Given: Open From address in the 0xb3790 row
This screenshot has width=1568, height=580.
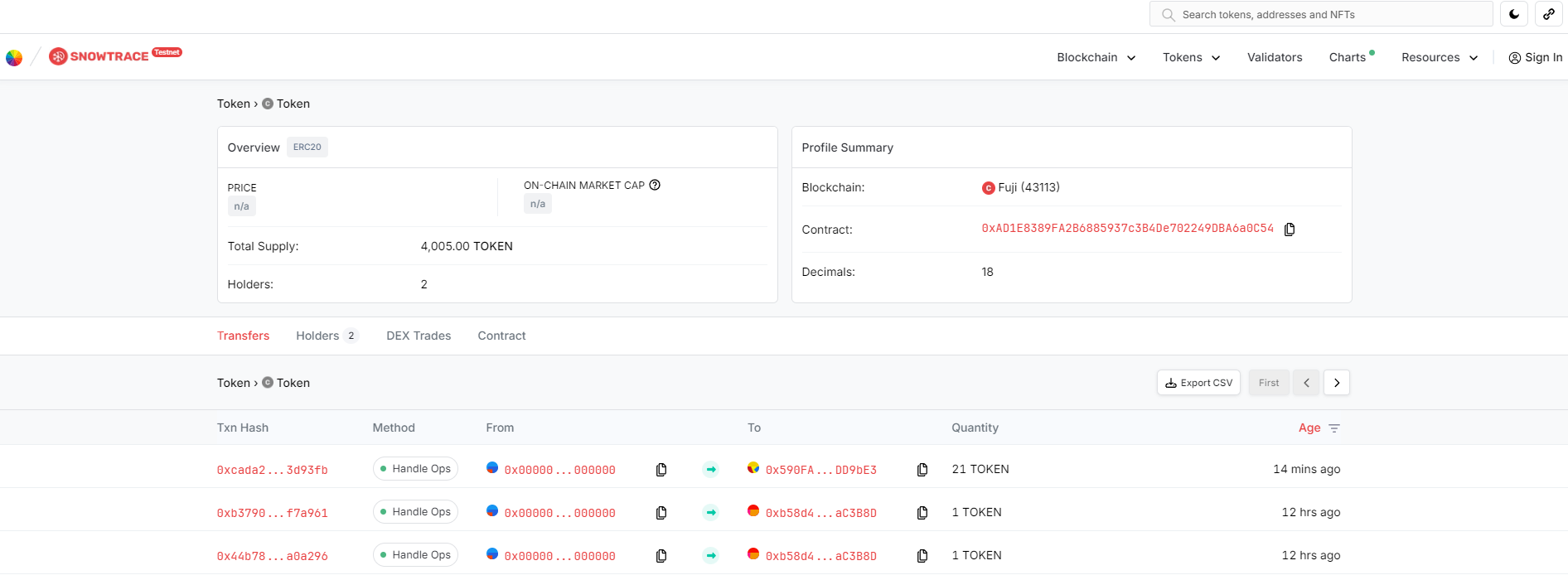Looking at the screenshot, I should tap(559, 513).
